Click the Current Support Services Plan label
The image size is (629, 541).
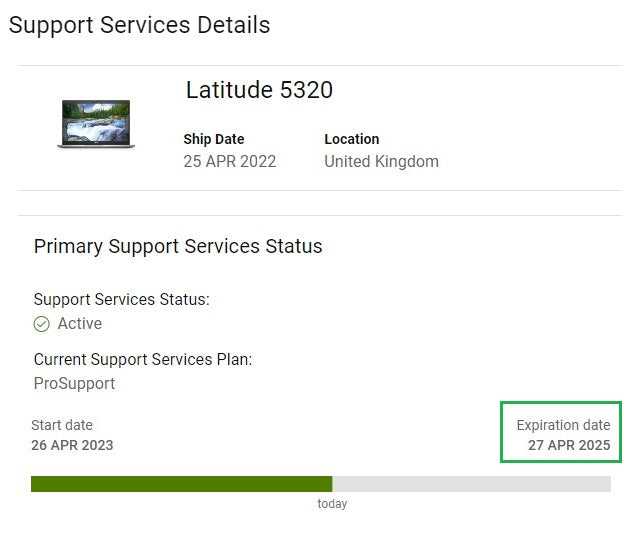coord(142,359)
